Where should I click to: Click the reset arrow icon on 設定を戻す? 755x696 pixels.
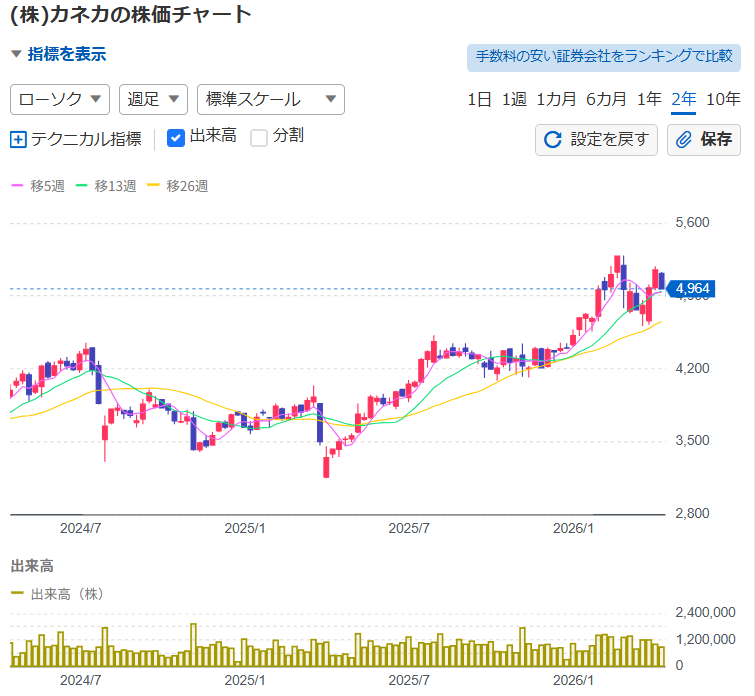pos(552,139)
